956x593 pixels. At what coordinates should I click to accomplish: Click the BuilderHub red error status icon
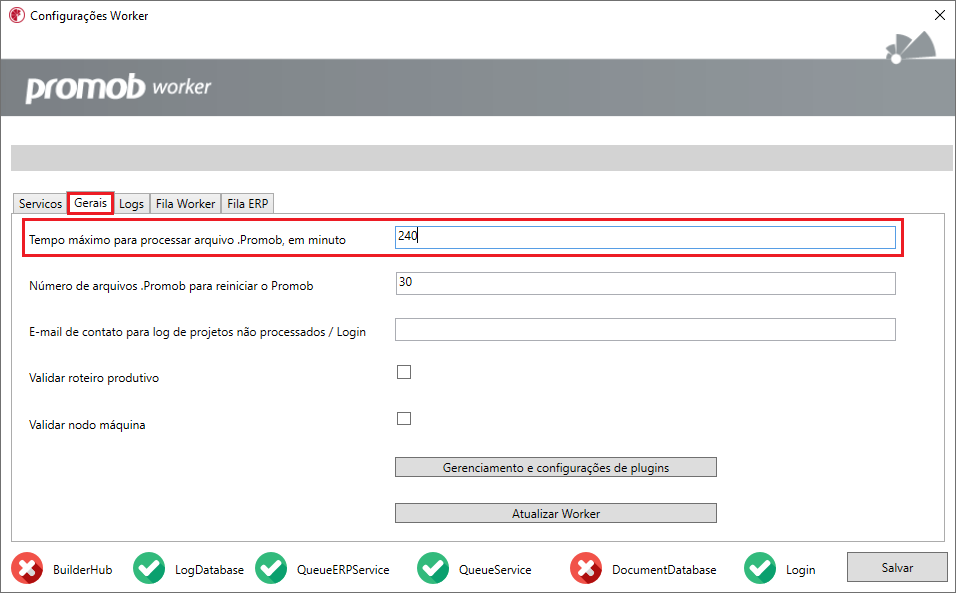27,568
